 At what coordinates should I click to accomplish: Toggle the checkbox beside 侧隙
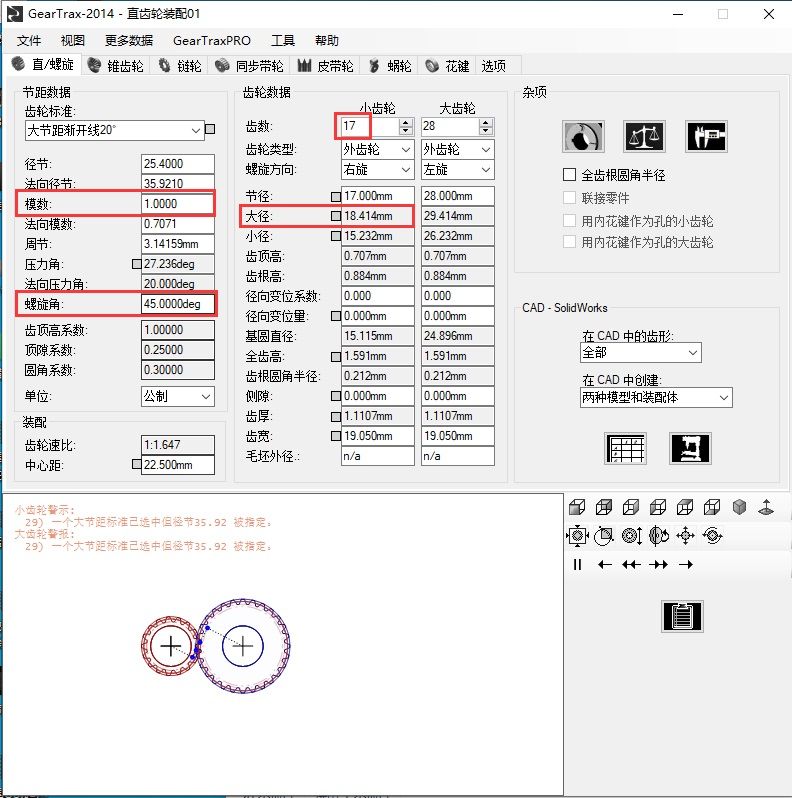[335, 396]
